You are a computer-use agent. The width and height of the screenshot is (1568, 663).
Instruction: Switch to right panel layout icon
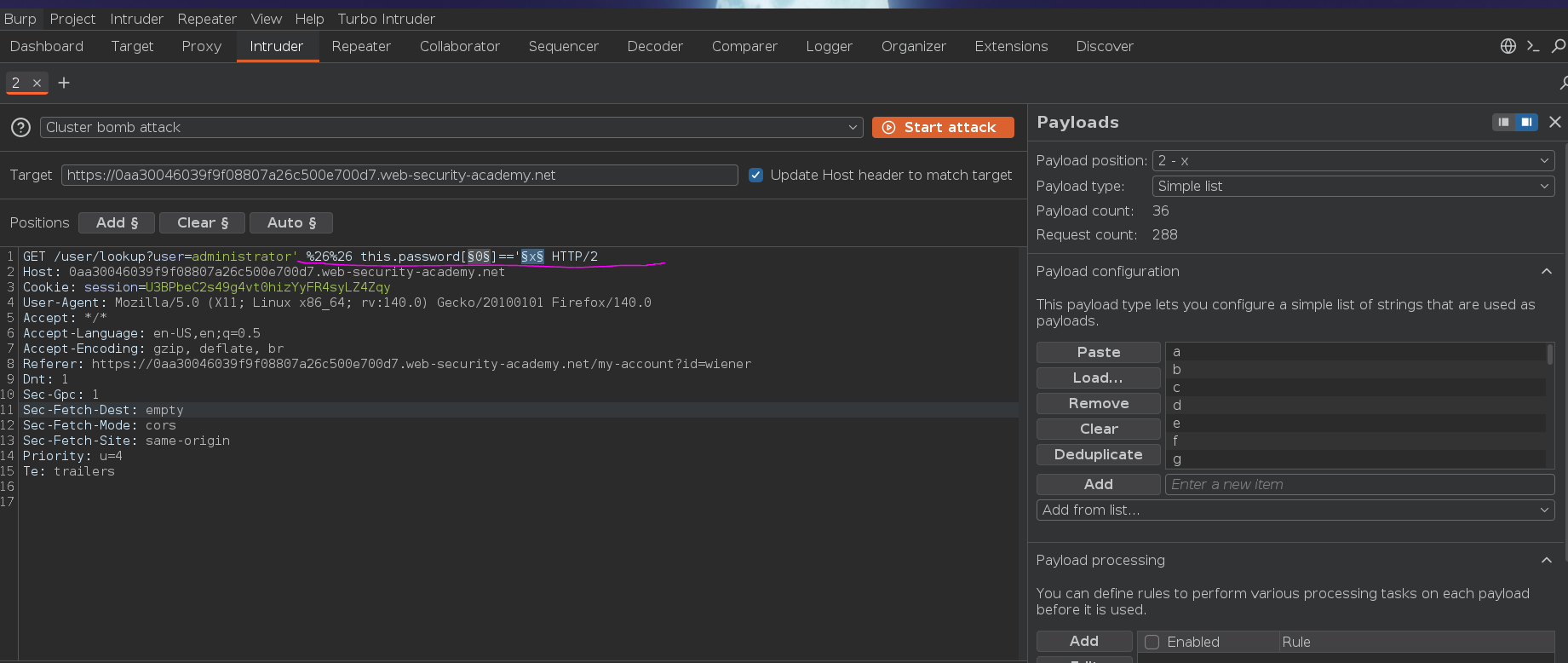tap(1526, 122)
